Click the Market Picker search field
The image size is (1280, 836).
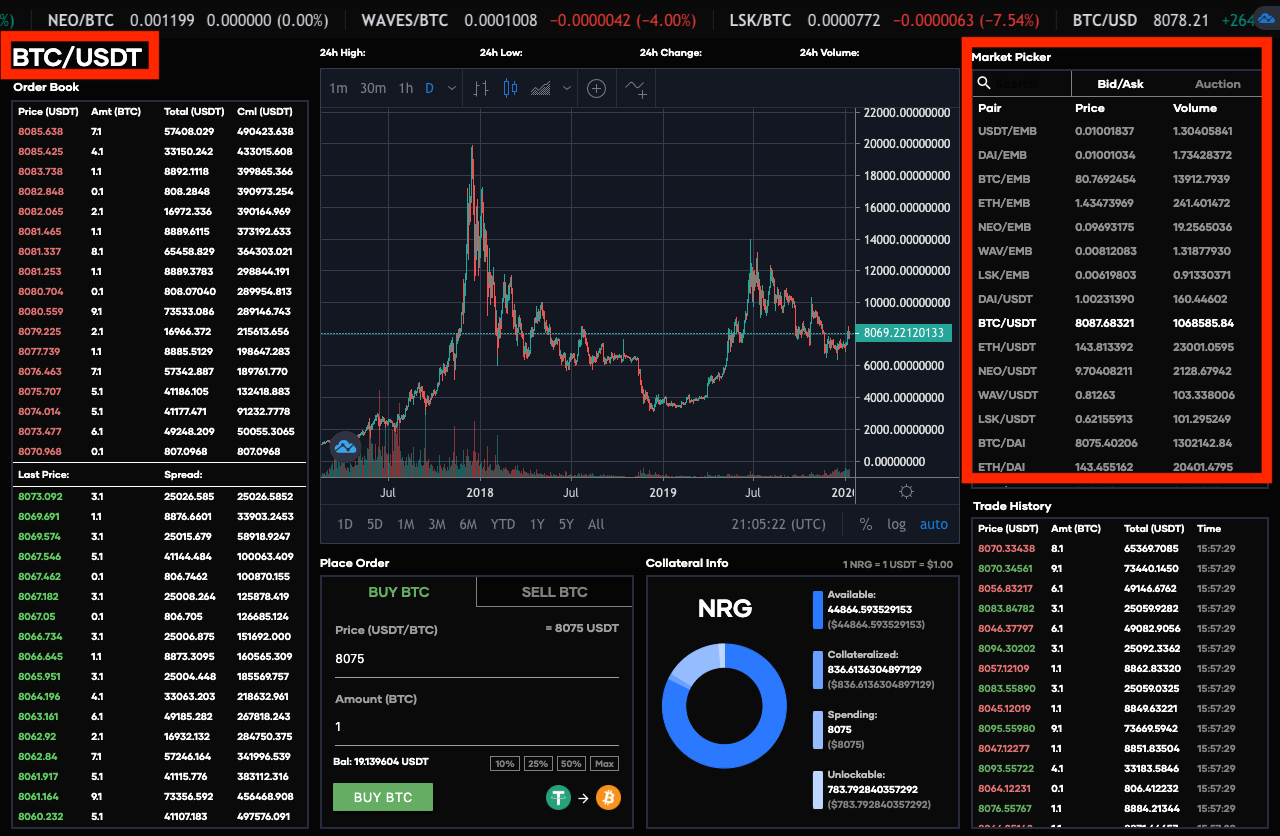click(1030, 84)
